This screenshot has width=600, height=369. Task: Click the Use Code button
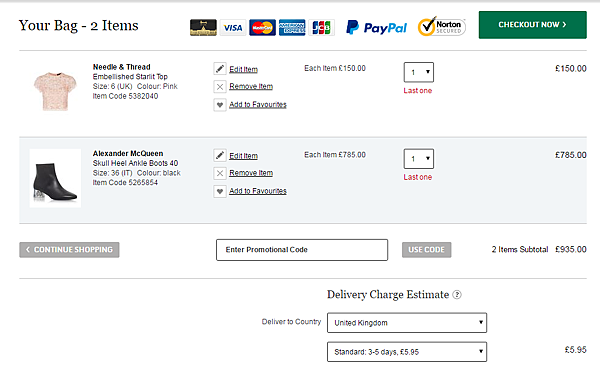coord(426,250)
